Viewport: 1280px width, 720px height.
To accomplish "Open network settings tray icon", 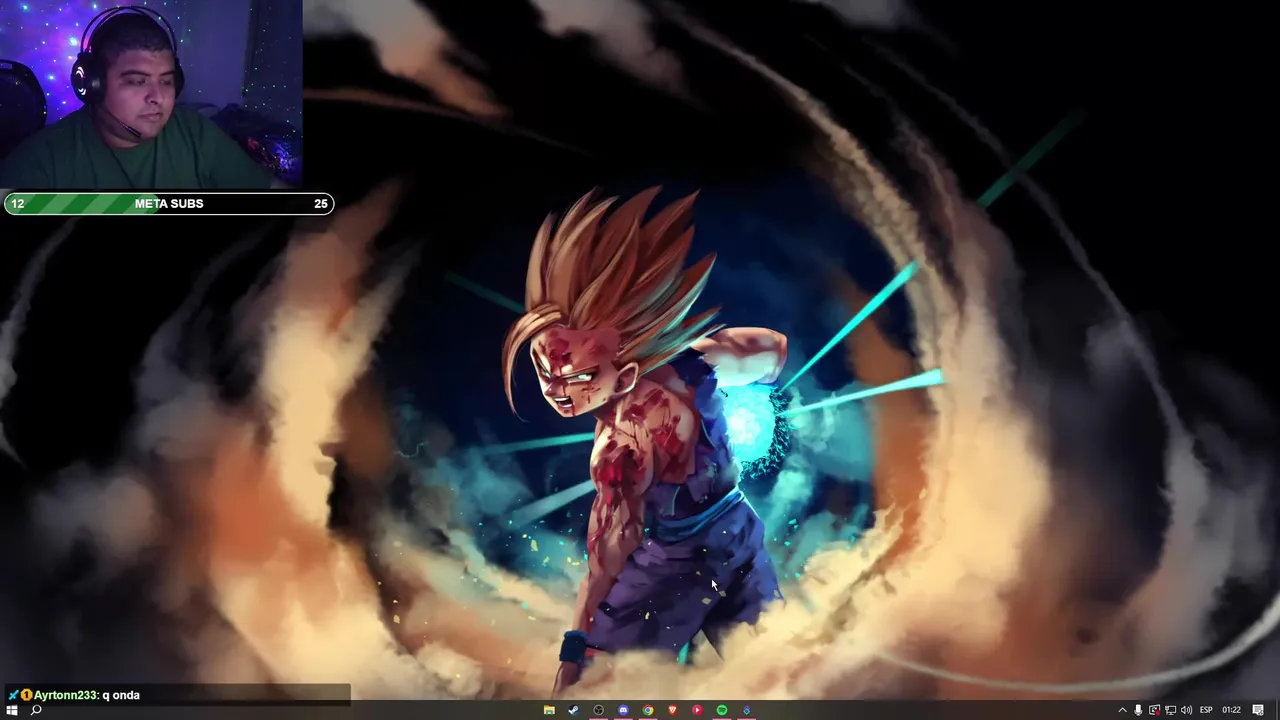I will pos(1170,710).
